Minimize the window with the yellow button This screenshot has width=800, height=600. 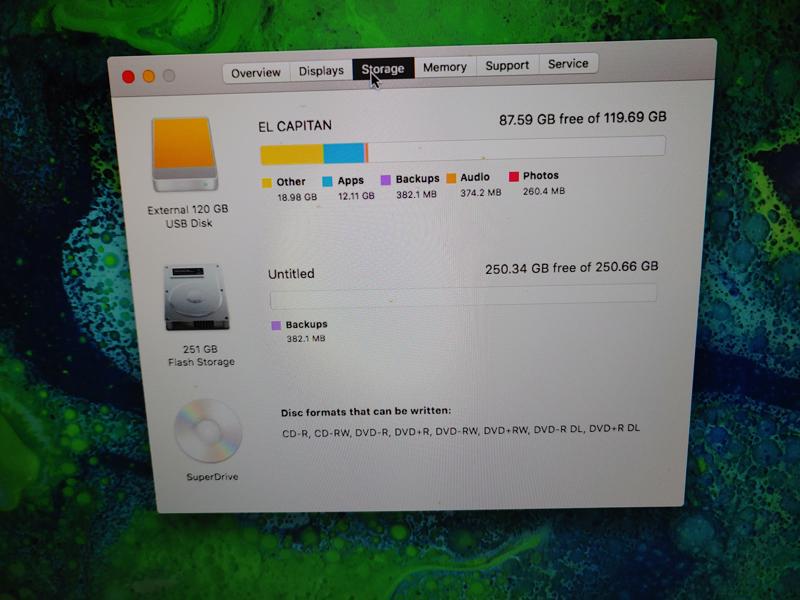(149, 77)
